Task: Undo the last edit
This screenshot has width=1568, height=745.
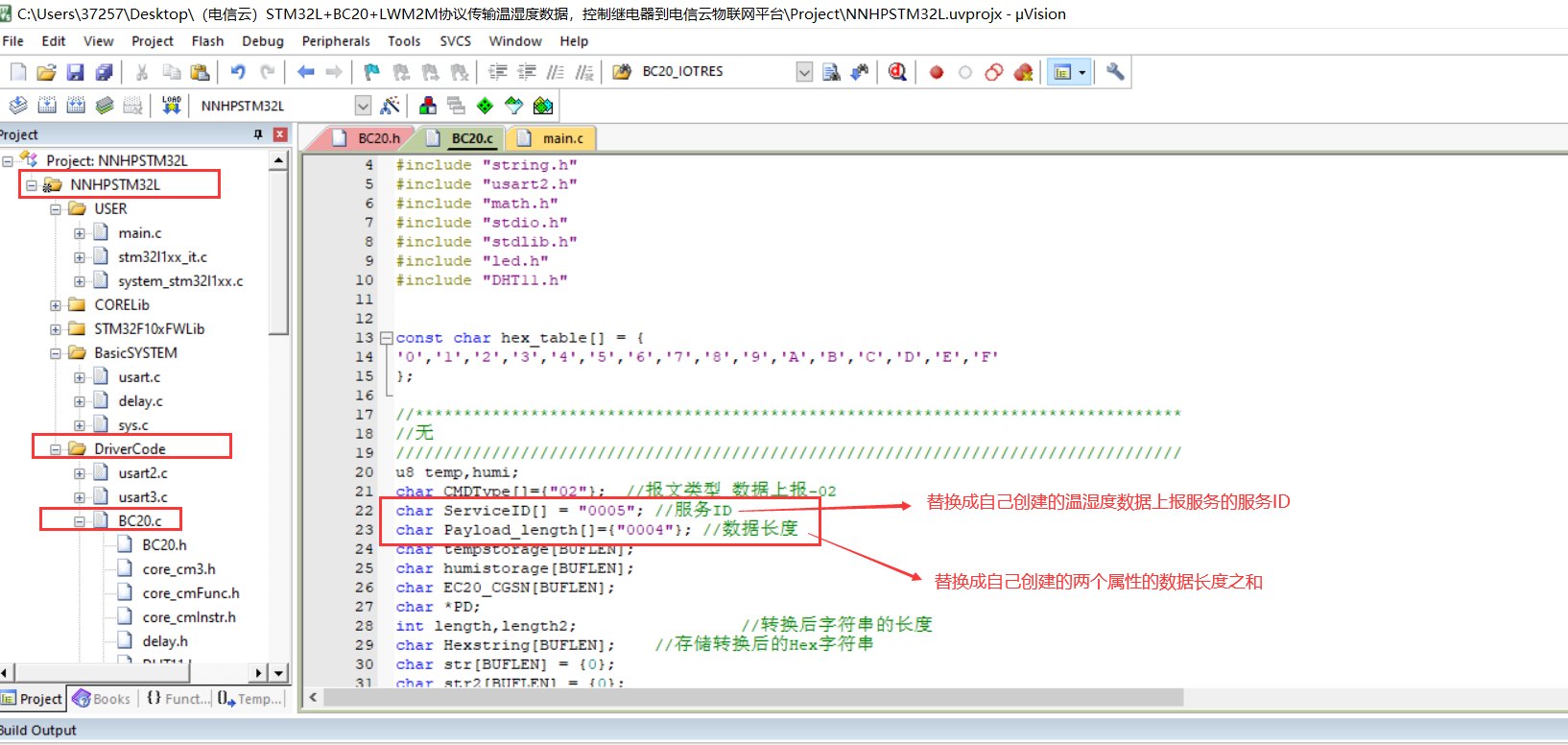Action: point(238,72)
